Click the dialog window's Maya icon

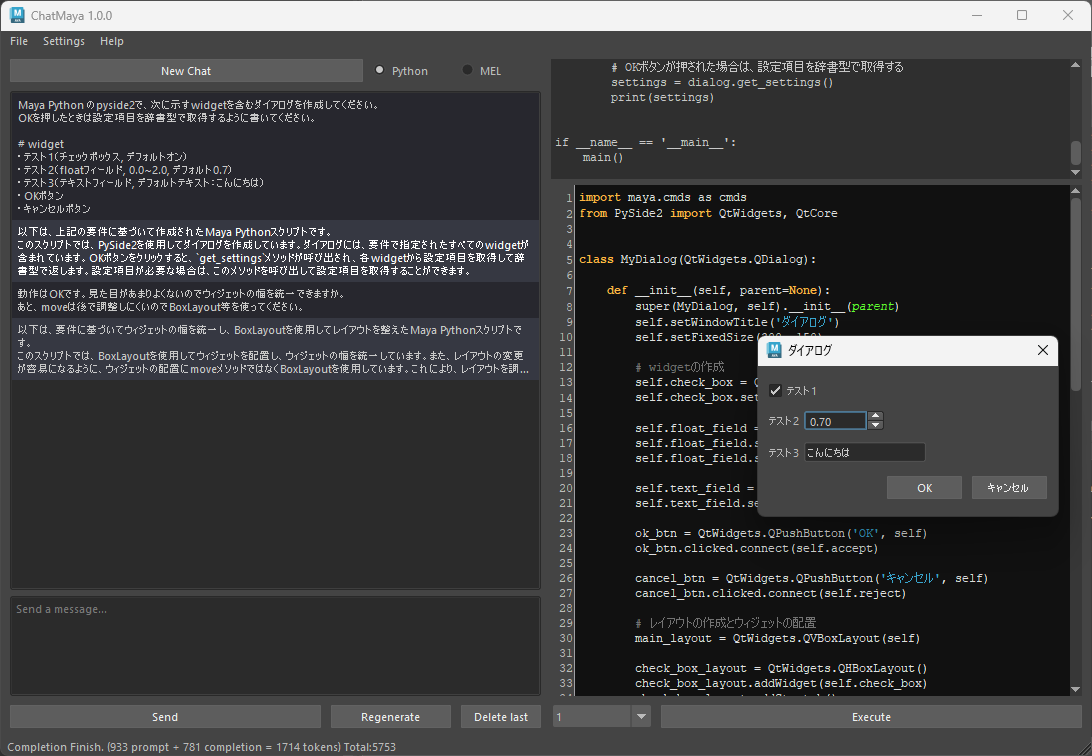(x=773, y=350)
